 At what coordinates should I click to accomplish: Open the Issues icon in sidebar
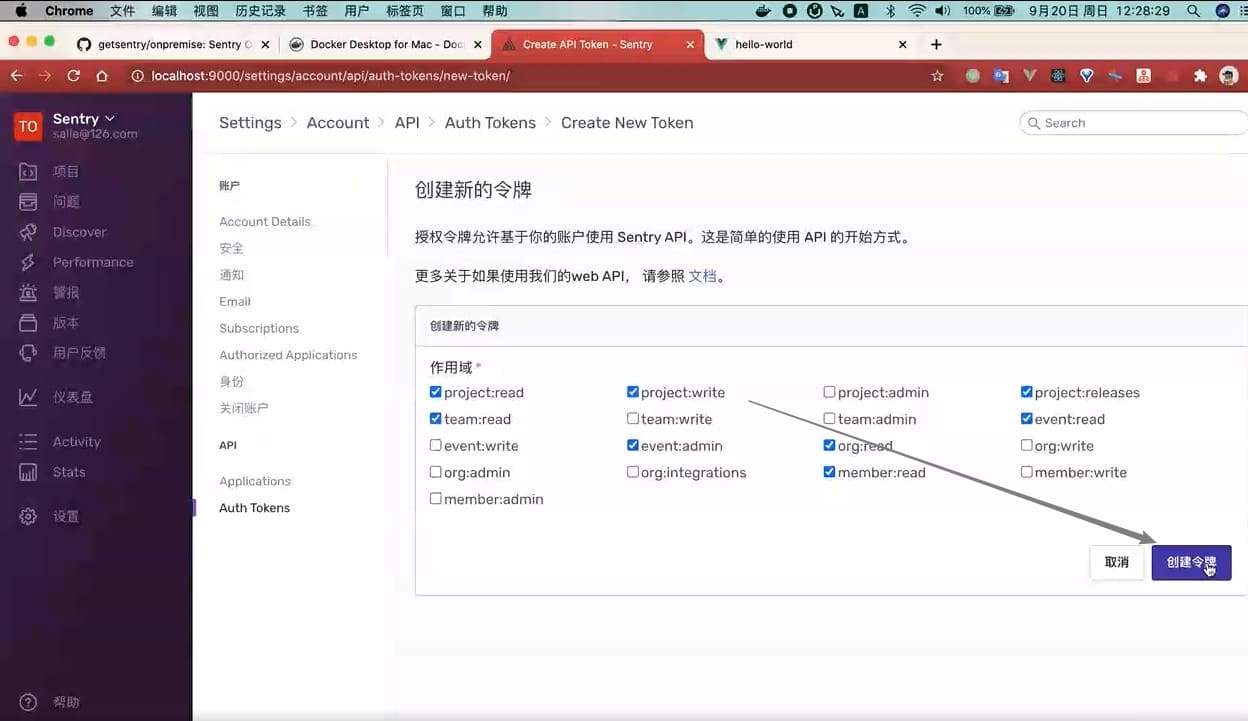(x=29, y=202)
